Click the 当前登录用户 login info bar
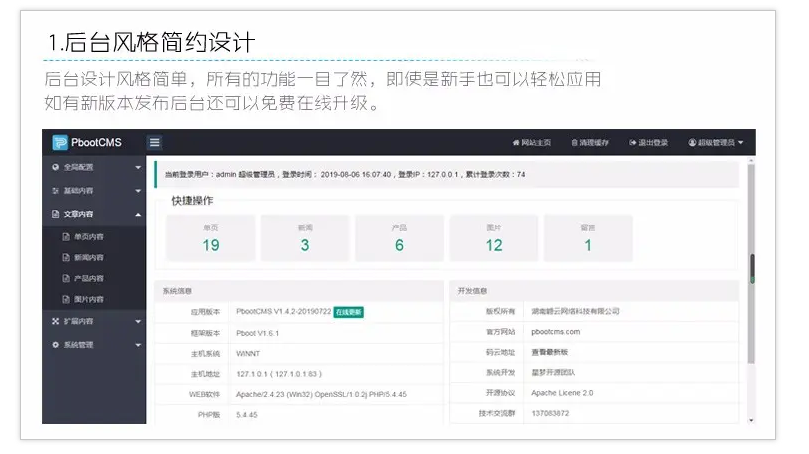Screen dimensions: 809x454 pos(447,174)
